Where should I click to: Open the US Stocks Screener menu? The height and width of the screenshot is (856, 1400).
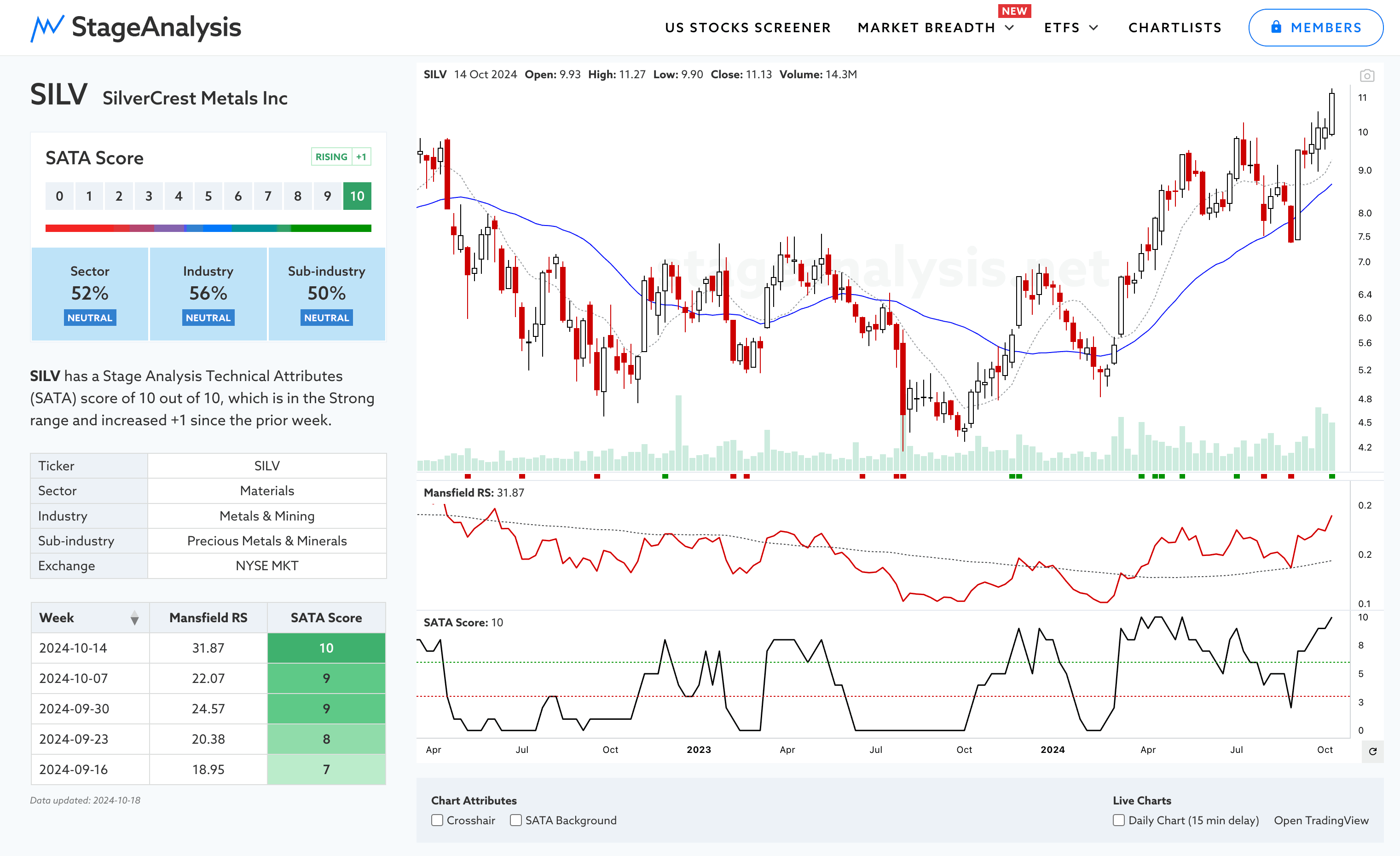tap(748, 28)
